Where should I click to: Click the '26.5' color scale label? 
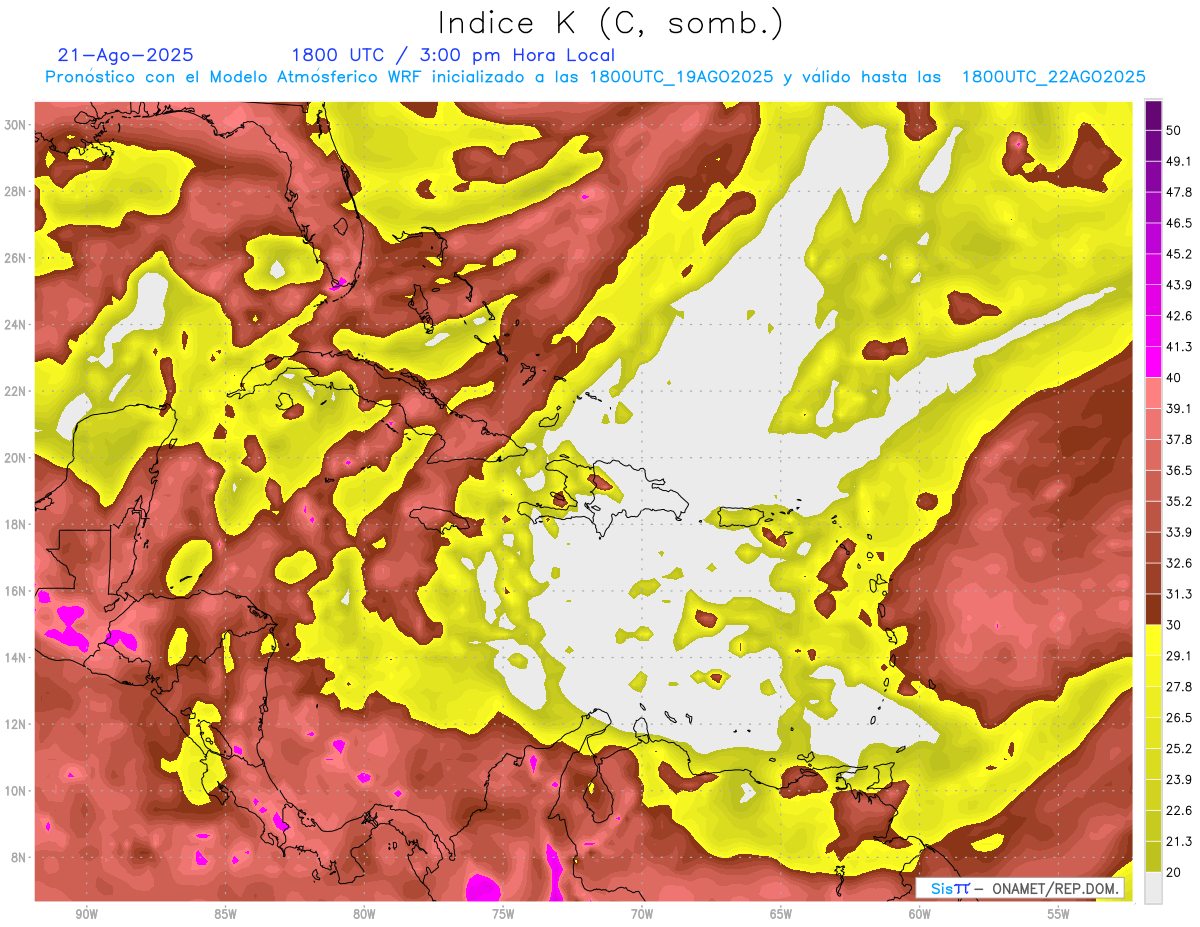(x=1179, y=717)
